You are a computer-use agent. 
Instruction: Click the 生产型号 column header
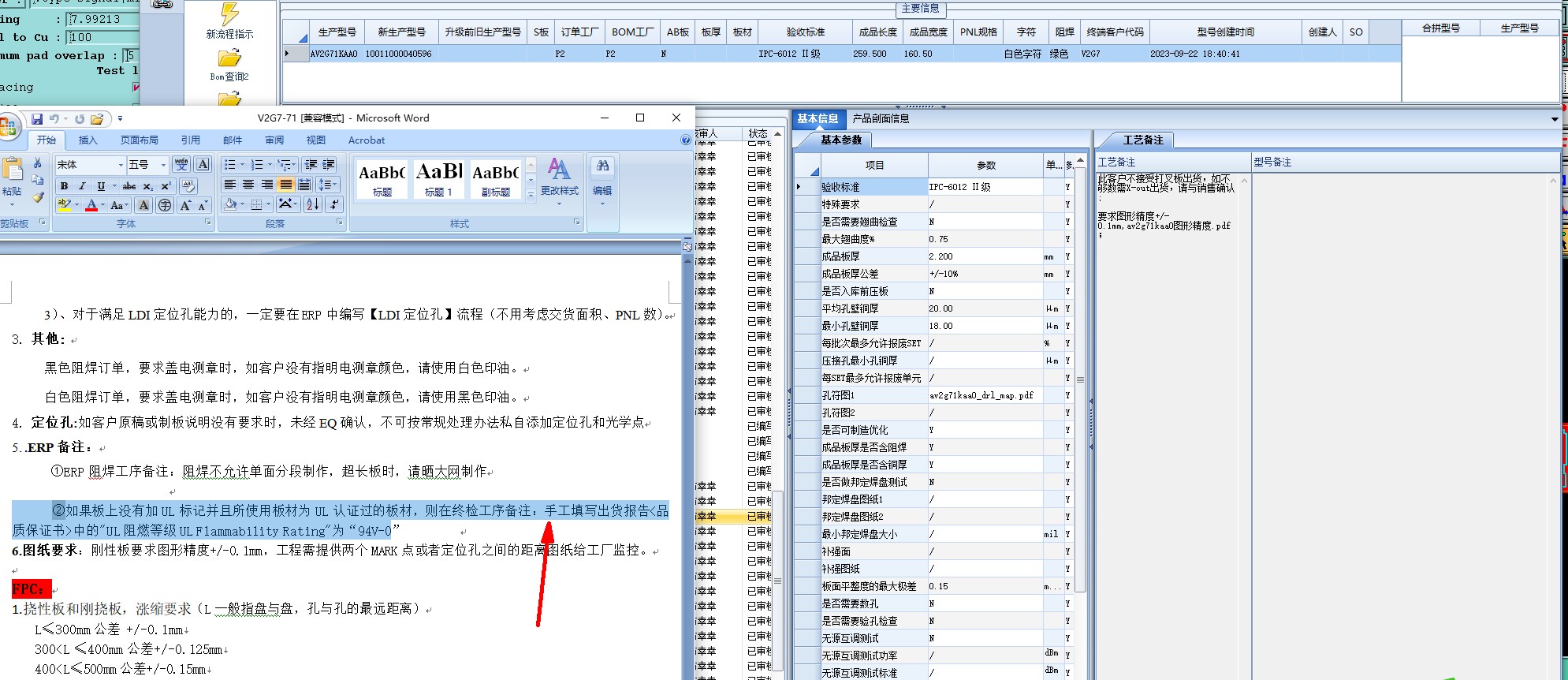(337, 32)
